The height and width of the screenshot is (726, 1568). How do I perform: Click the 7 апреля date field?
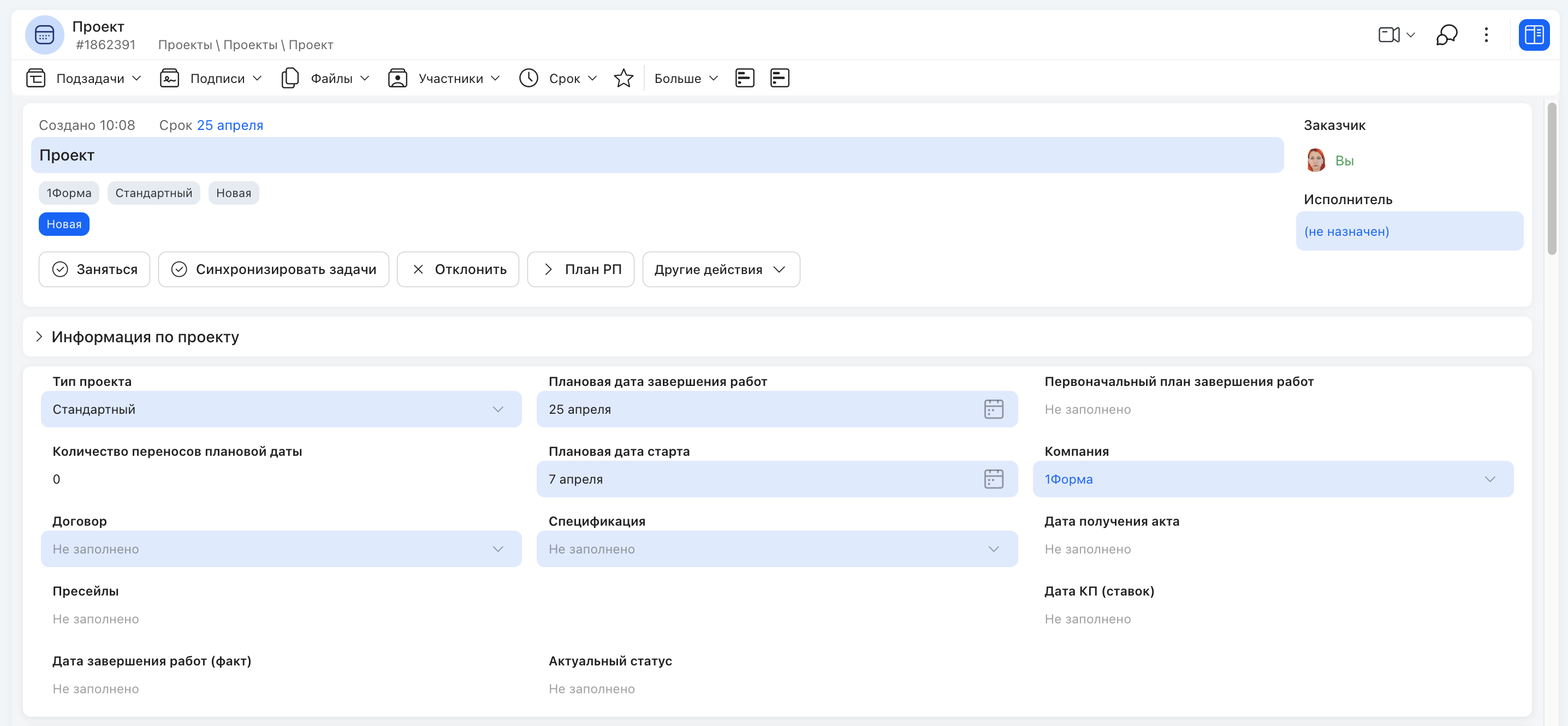pos(776,479)
